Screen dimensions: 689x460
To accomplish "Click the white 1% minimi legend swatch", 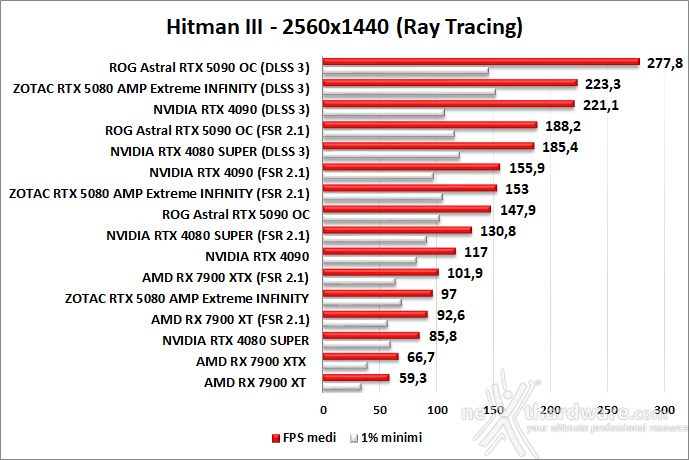I will 354,438.
